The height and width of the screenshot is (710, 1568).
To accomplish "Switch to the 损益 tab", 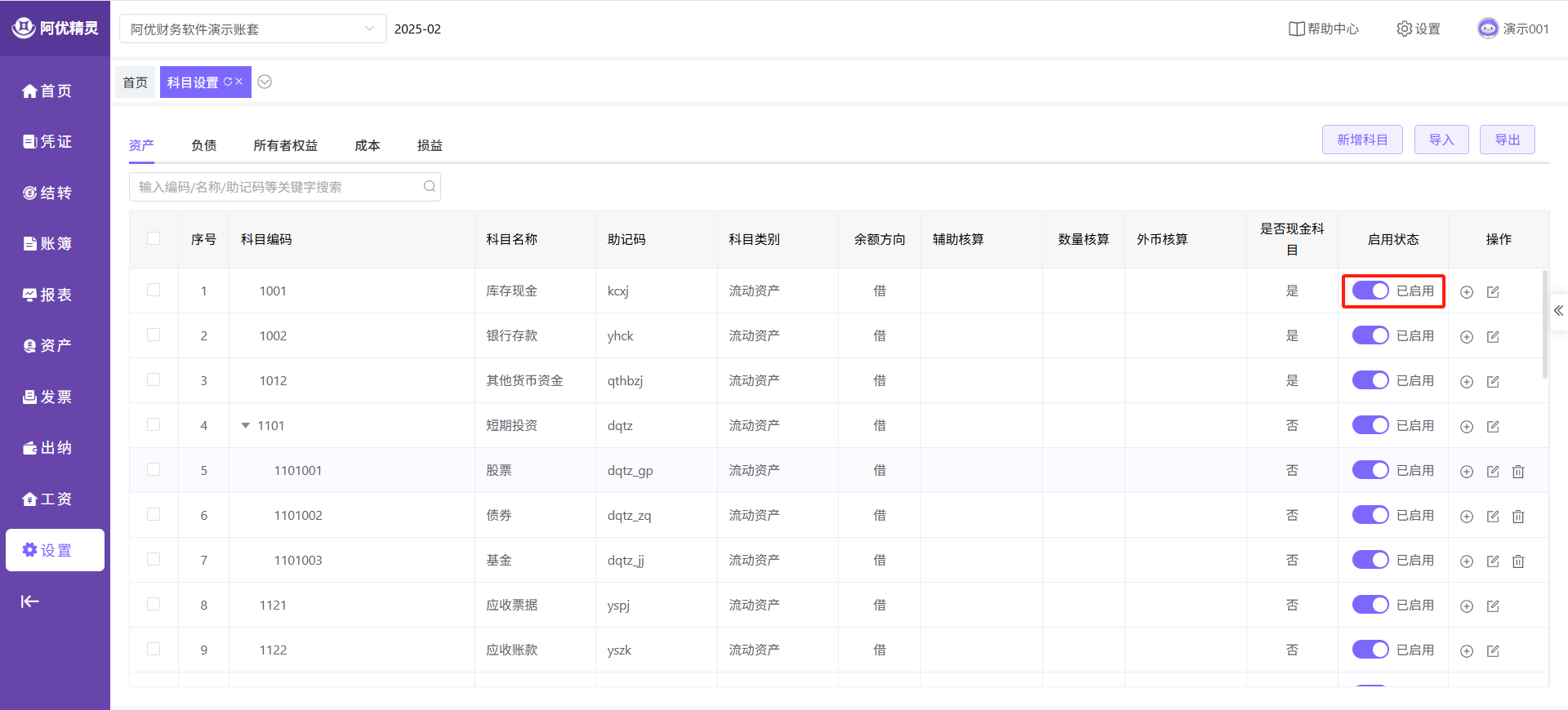I will click(x=430, y=145).
